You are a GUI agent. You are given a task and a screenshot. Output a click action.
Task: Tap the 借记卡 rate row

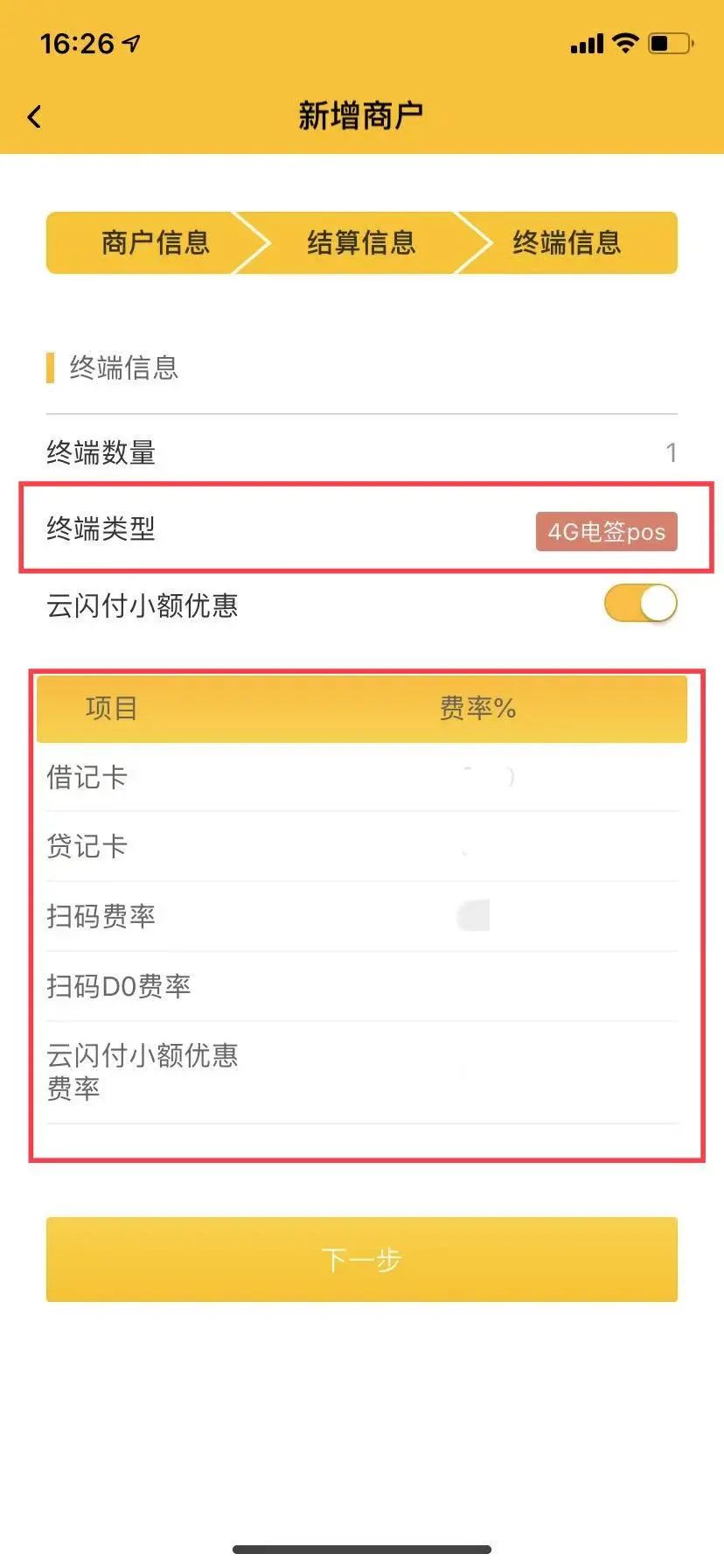[x=361, y=777]
